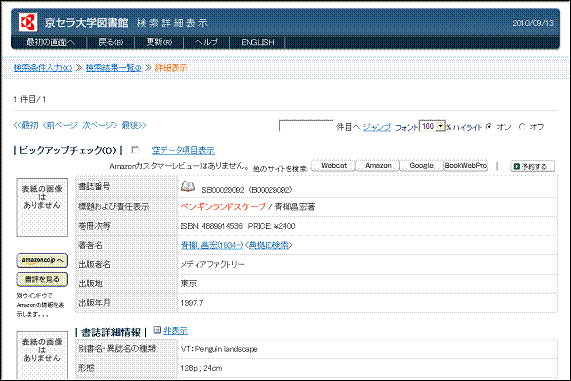Image resolution: width=571 pixels, height=381 pixels.
Task: Click the amazon.co.jp button
Action: coord(42,260)
